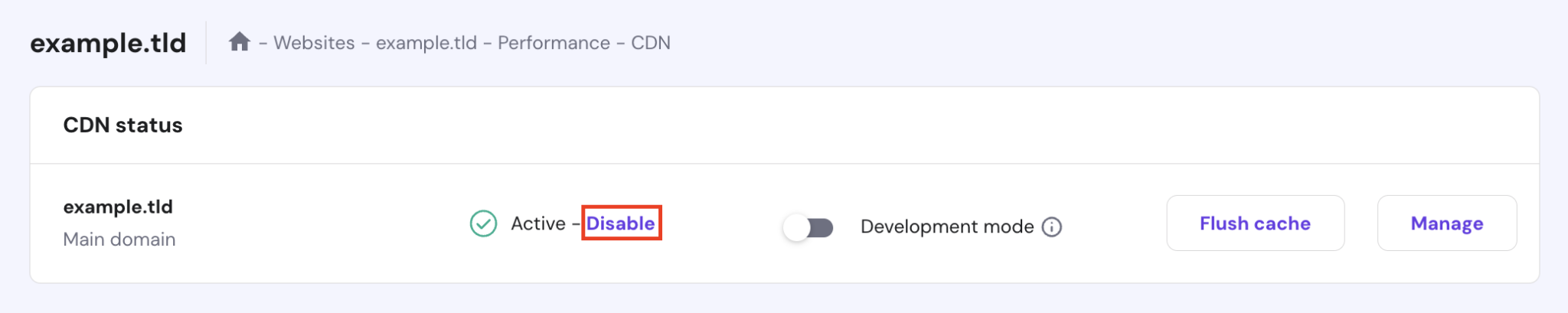Click the green Active checkmark icon

pyautogui.click(x=483, y=223)
